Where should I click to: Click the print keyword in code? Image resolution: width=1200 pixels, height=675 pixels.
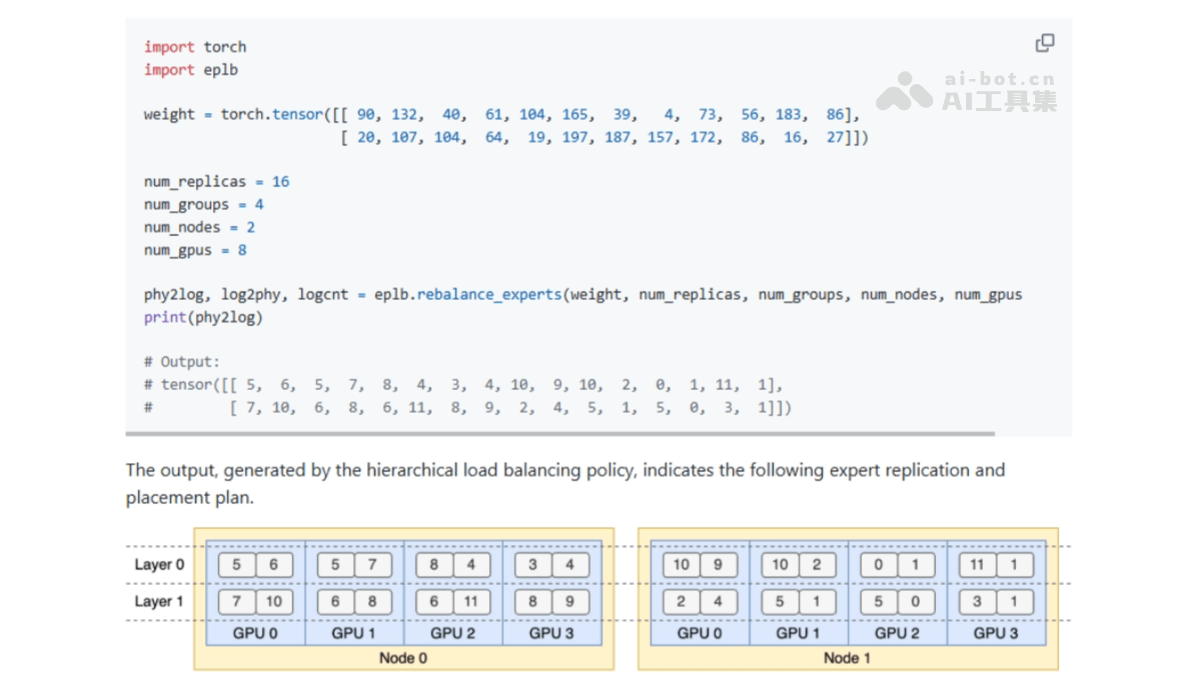(165, 317)
